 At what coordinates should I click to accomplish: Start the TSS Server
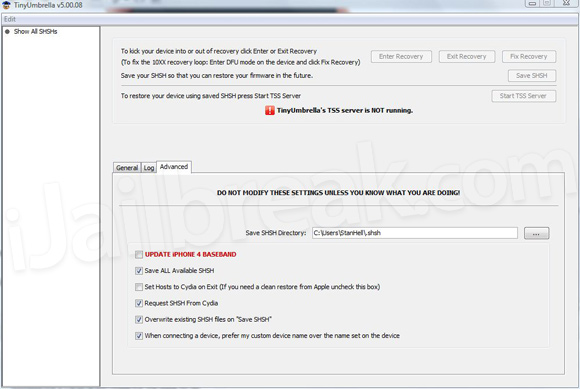click(x=523, y=96)
